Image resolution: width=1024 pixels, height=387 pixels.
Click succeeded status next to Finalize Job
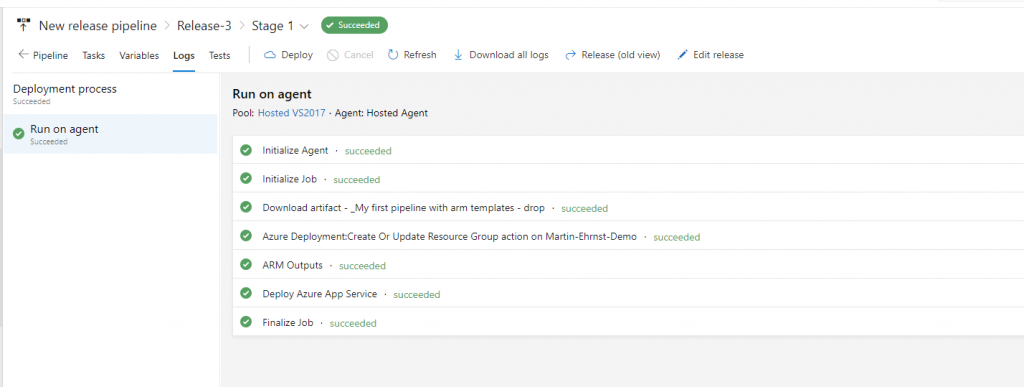tap(353, 323)
